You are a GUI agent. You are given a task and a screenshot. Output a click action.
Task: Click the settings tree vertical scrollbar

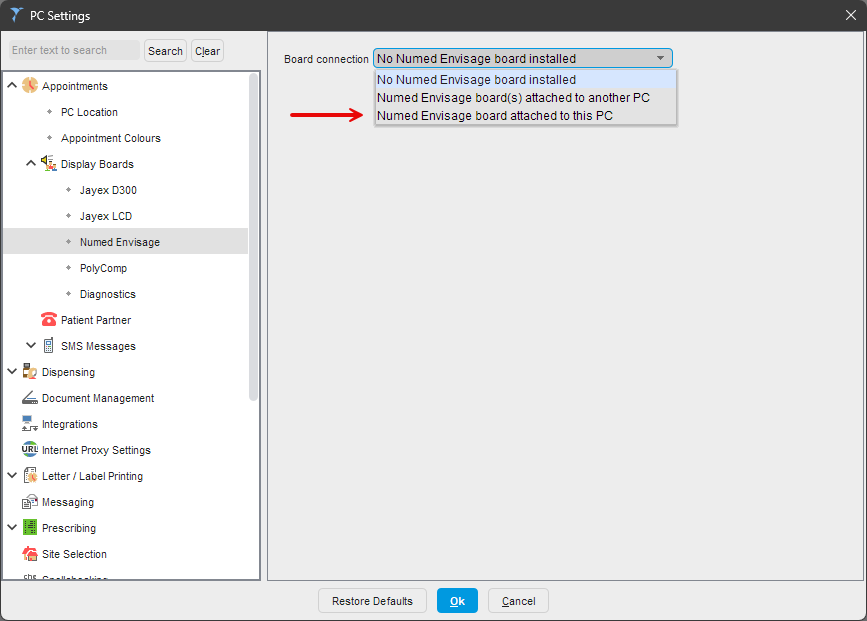[x=254, y=240]
